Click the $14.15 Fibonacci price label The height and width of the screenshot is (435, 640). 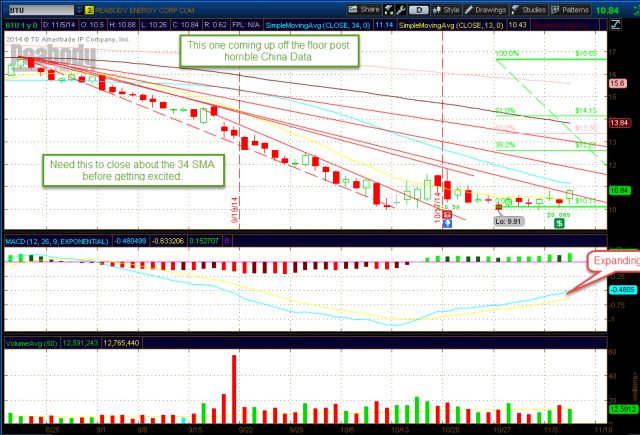coord(586,111)
